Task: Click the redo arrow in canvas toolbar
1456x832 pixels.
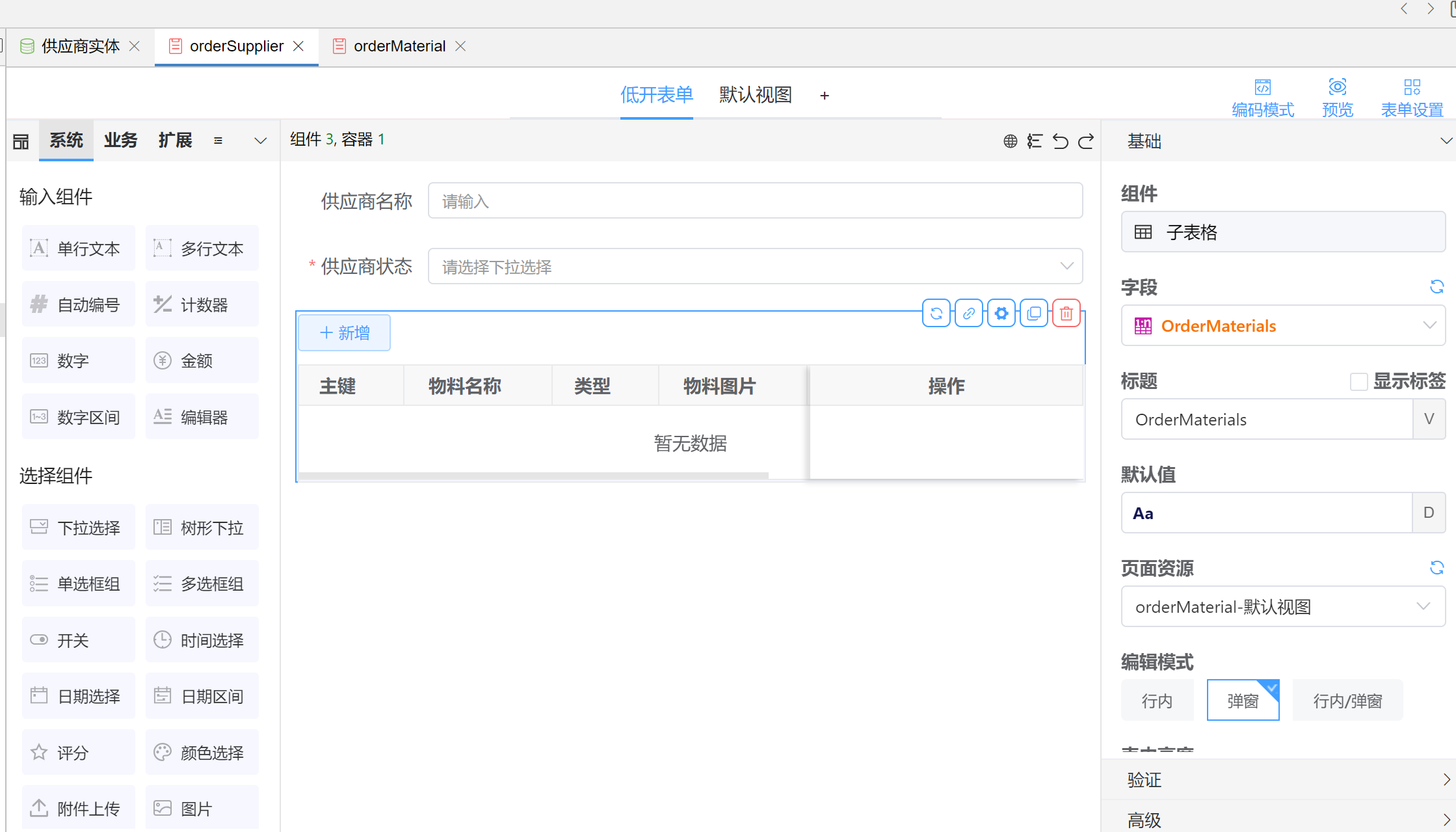Action: [1086, 141]
